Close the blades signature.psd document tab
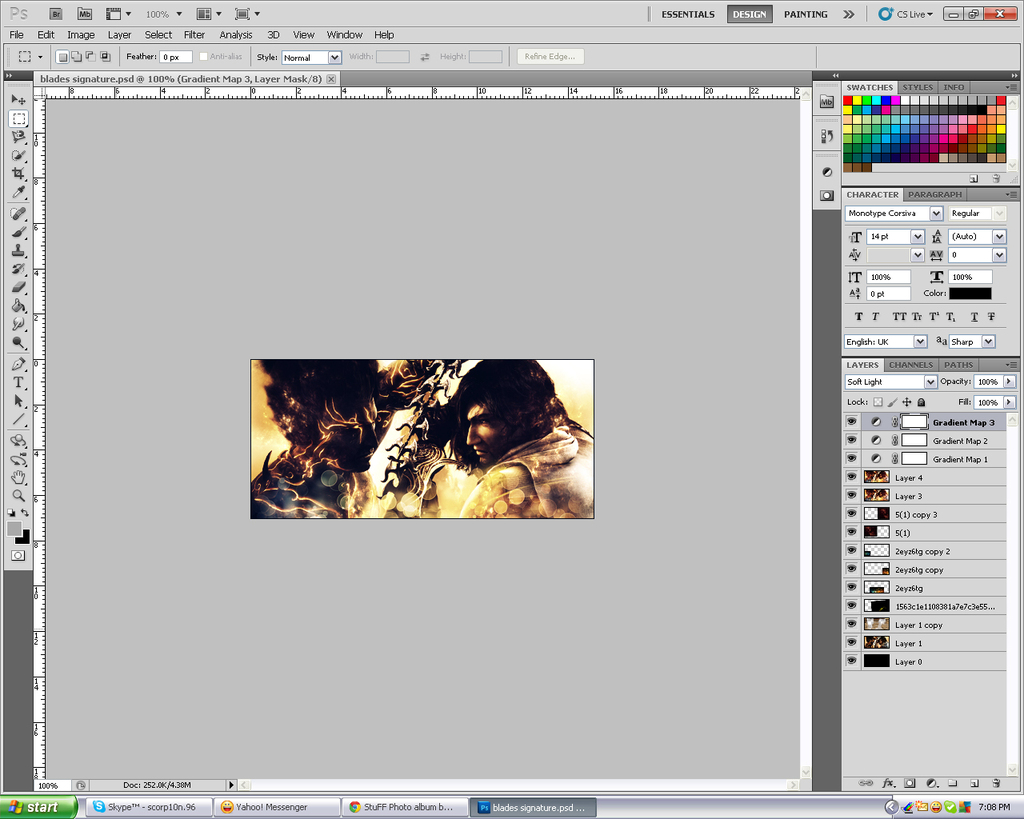The width and height of the screenshot is (1024, 819). pos(331,79)
